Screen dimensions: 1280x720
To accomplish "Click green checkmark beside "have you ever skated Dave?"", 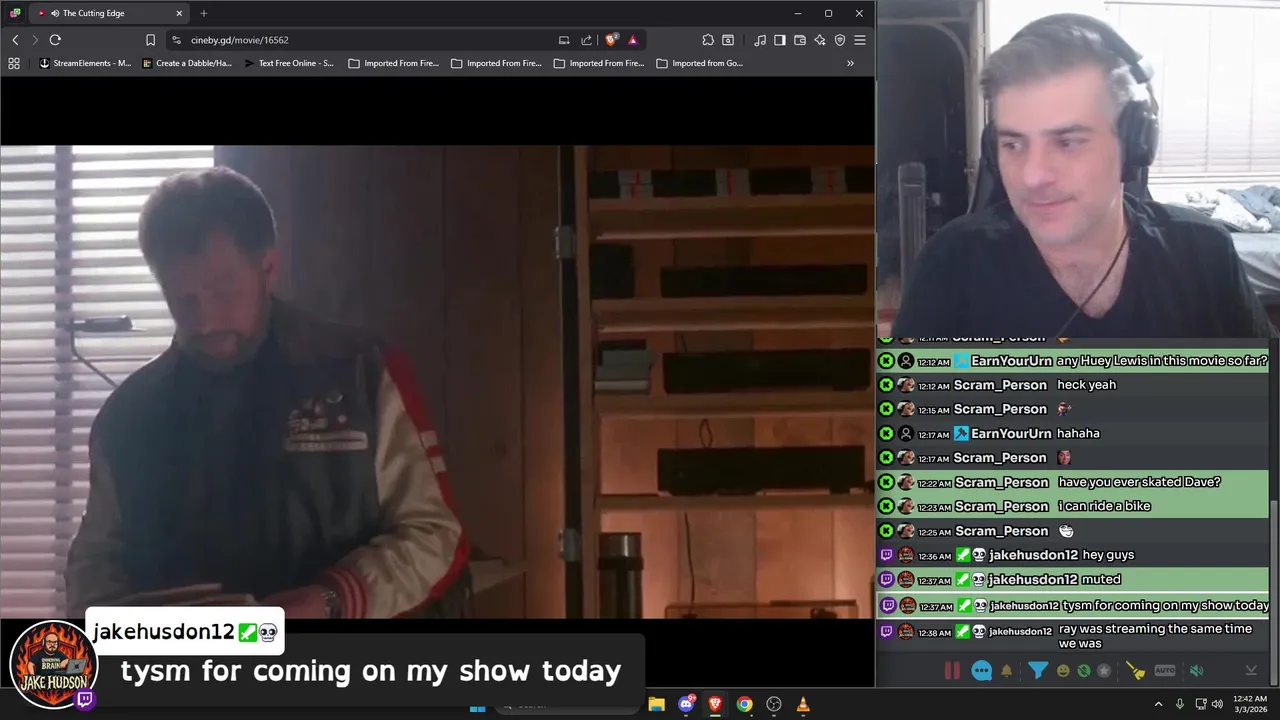I will pyautogui.click(x=886, y=482).
